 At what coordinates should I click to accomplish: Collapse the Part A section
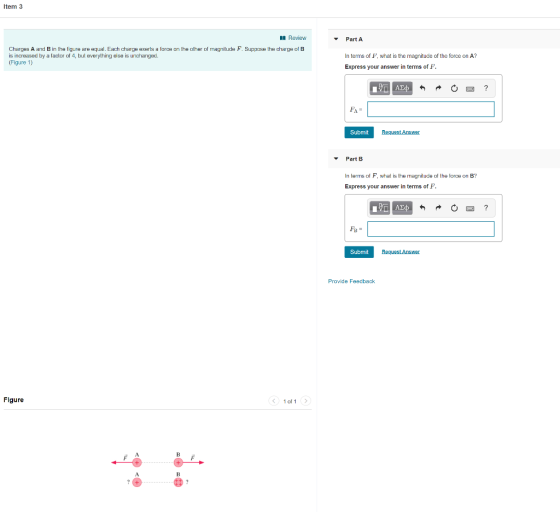click(x=336, y=39)
